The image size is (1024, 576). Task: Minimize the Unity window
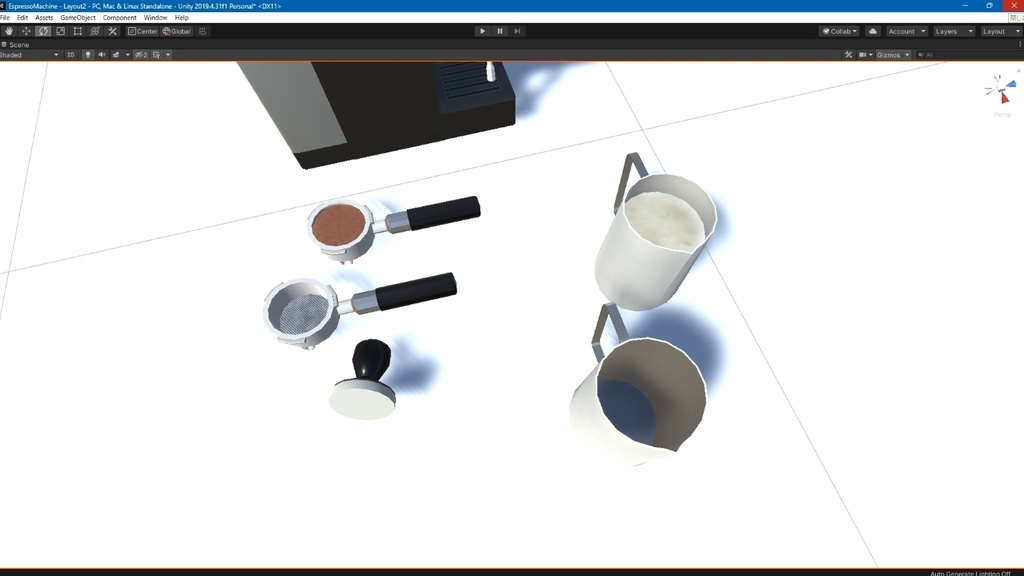click(965, 5)
